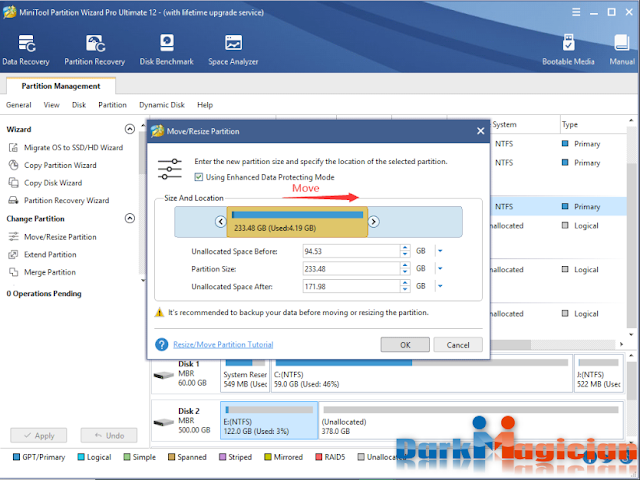
Task: Open the Manual
Action: (622, 50)
